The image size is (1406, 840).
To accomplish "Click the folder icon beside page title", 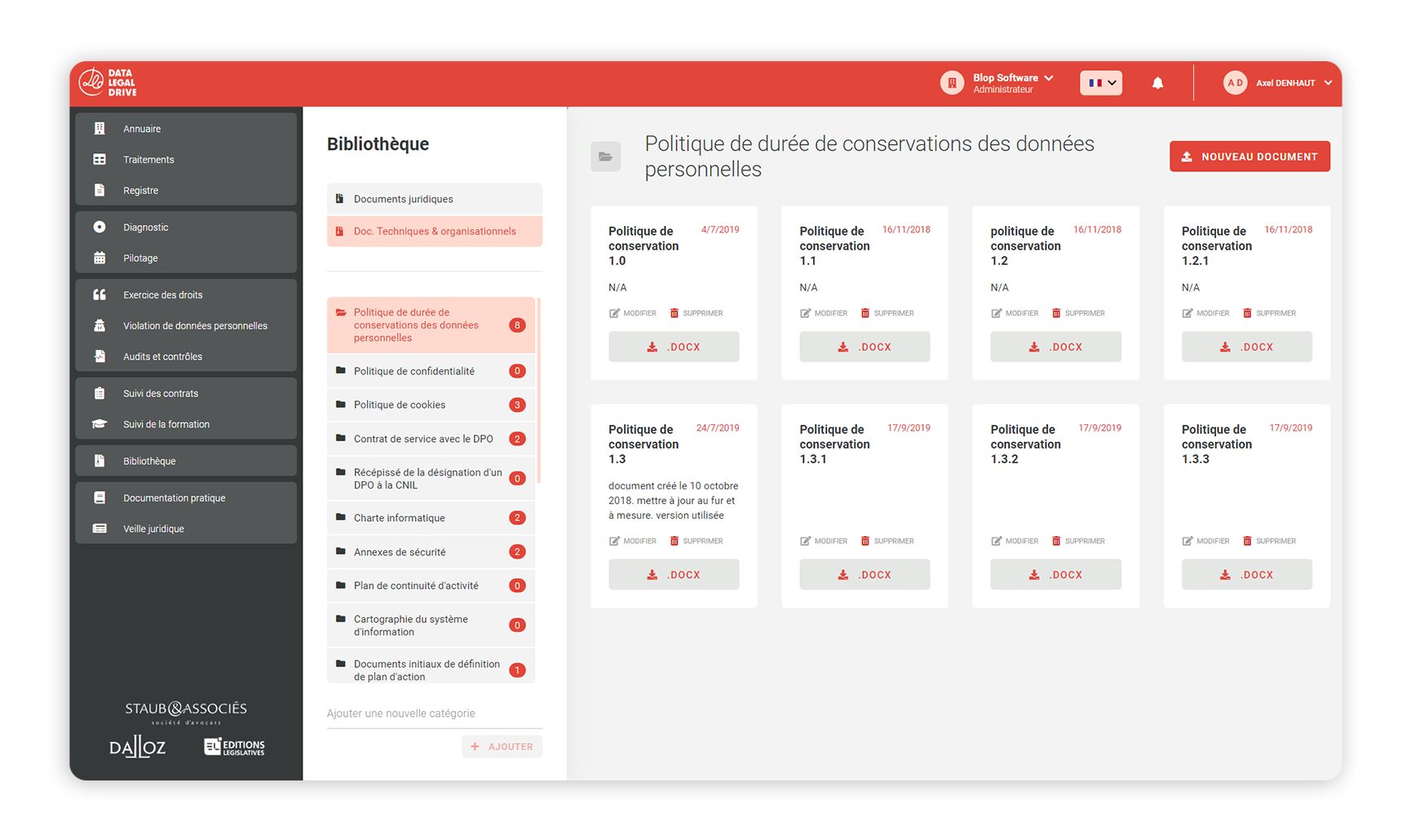I will click(605, 157).
